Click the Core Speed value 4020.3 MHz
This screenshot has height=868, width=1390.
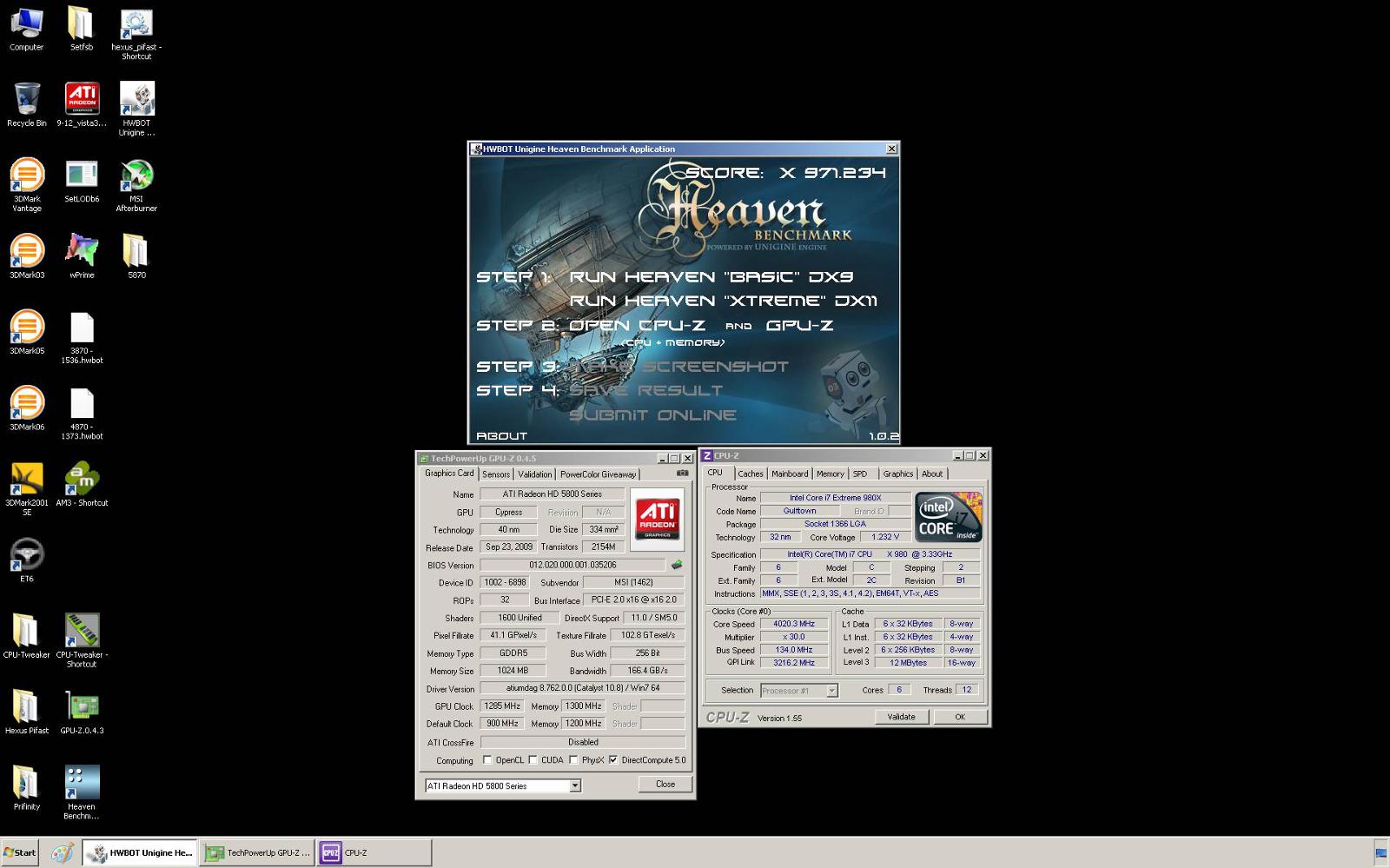793,624
